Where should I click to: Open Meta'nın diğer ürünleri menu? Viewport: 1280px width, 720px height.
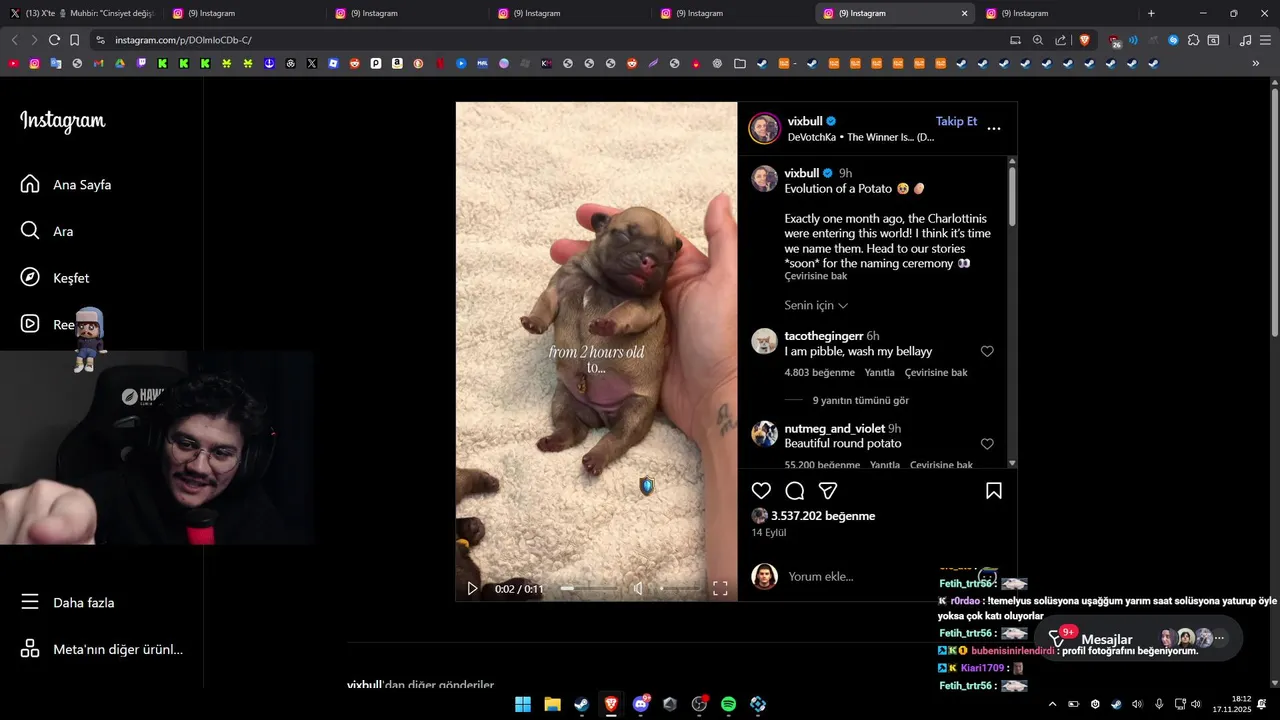point(102,649)
